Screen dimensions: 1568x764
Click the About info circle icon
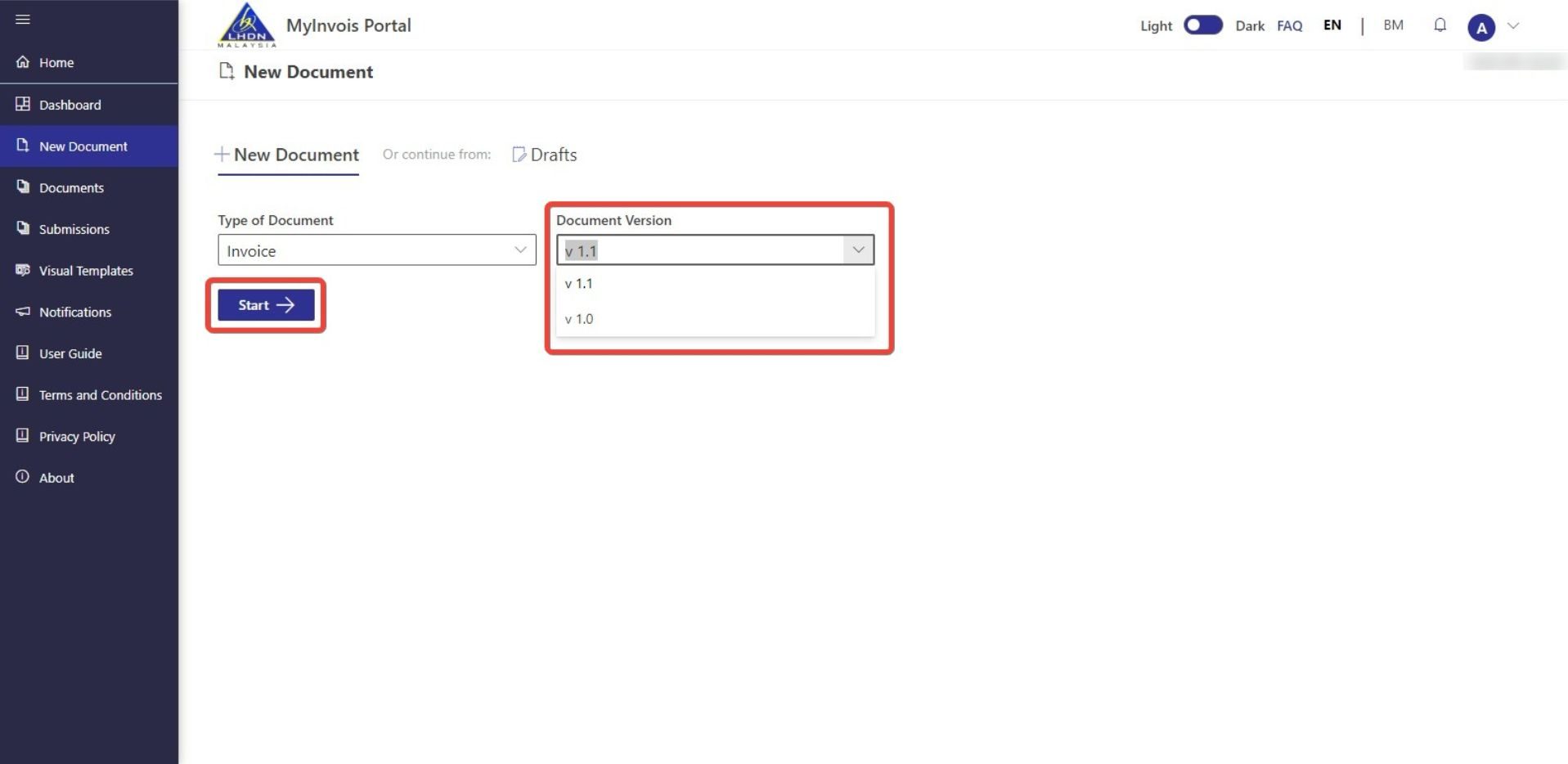23,476
